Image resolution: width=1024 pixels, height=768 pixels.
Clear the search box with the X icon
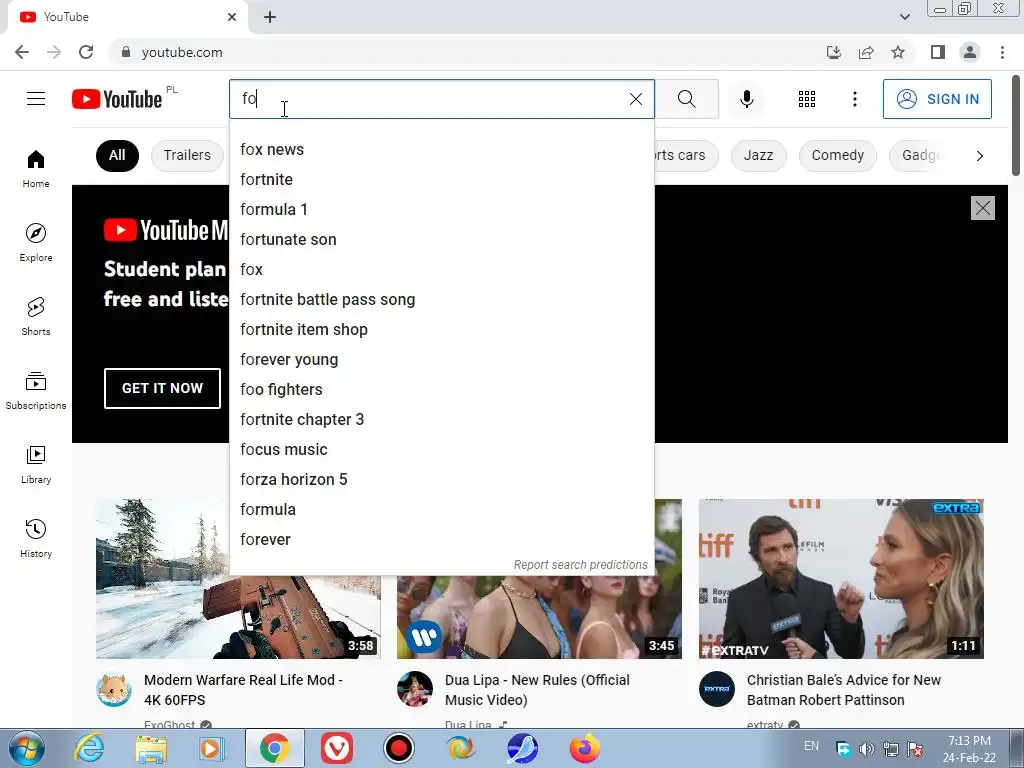coord(635,99)
